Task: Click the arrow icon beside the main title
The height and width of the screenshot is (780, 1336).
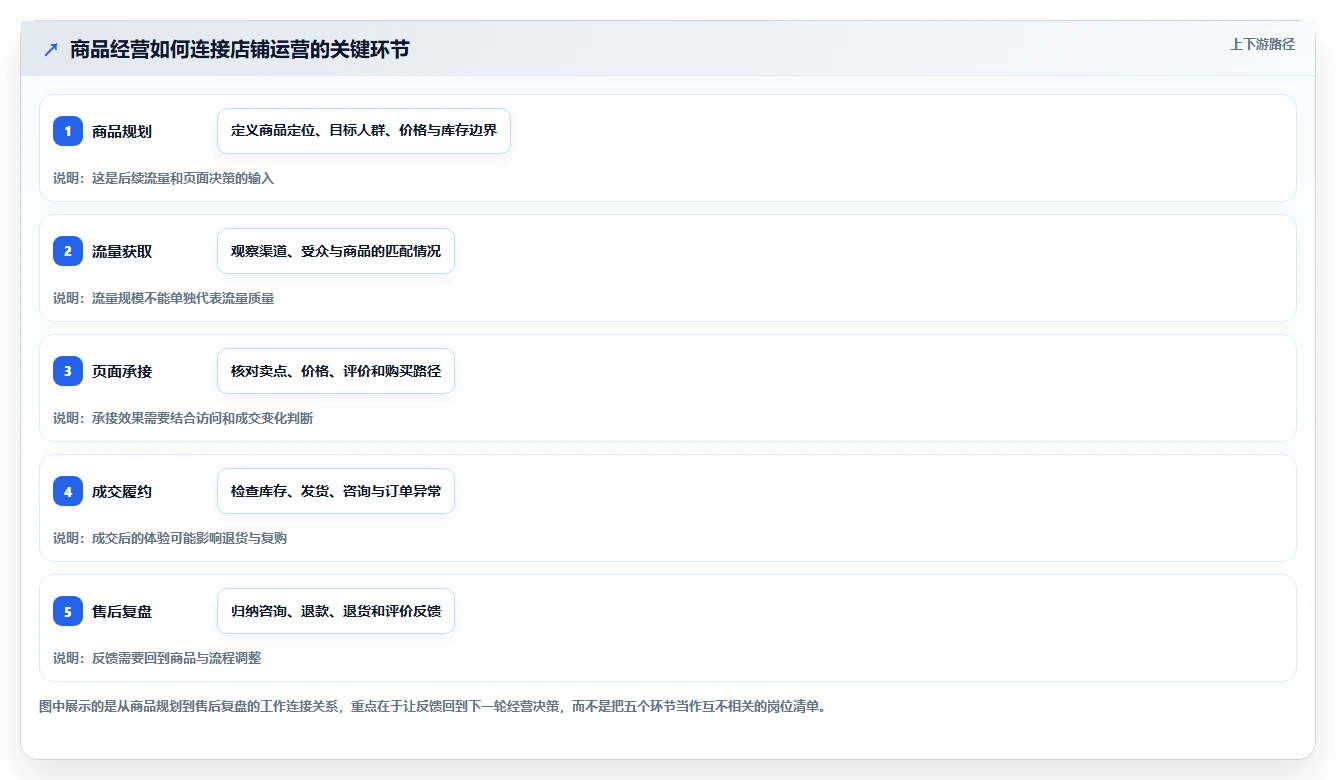Action: click(51, 50)
